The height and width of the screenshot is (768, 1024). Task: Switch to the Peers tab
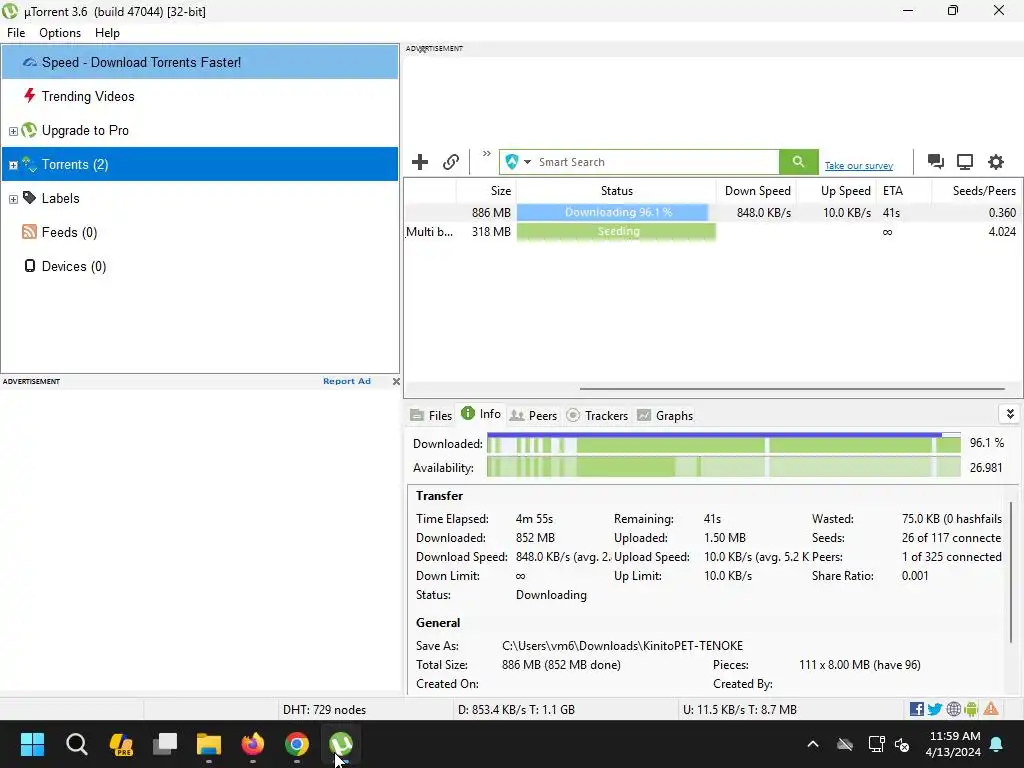534,415
